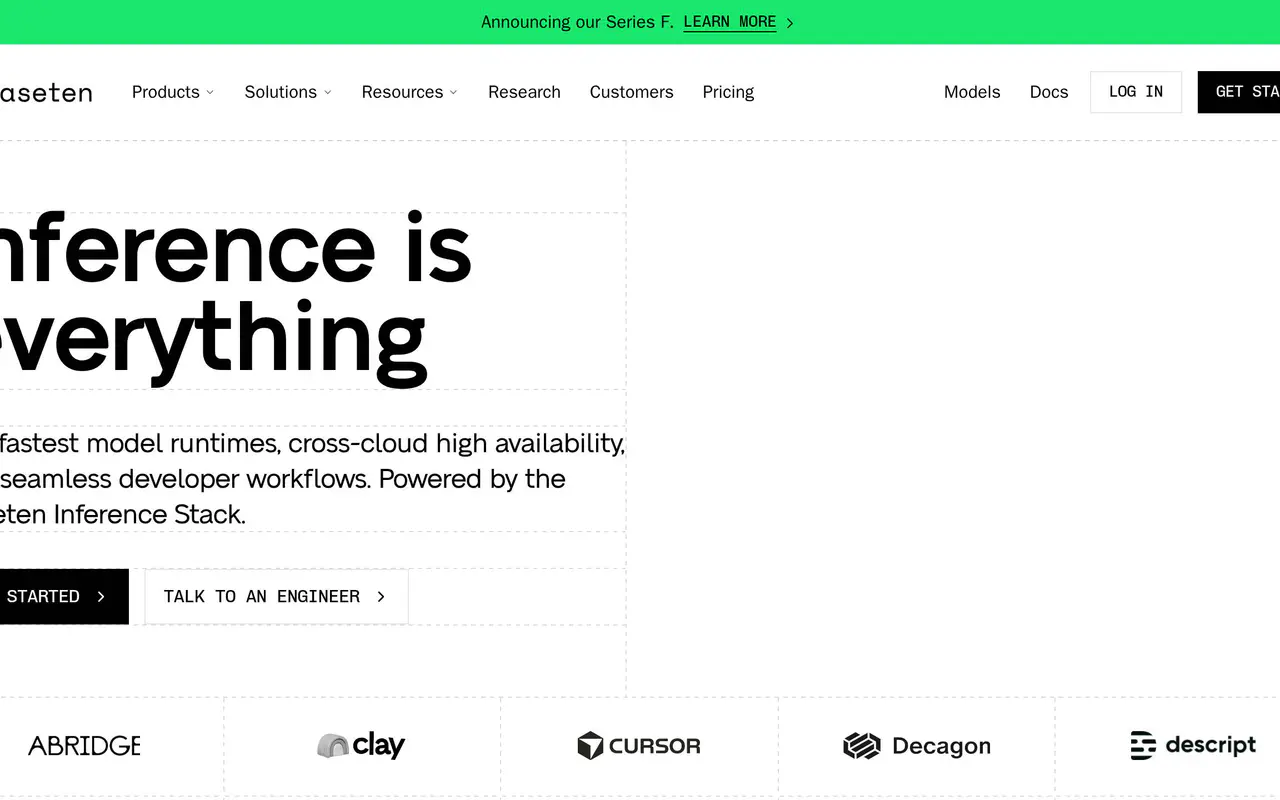Click the Cursor customer logo
Image resolution: width=1280 pixels, height=800 pixels.
coord(639,746)
